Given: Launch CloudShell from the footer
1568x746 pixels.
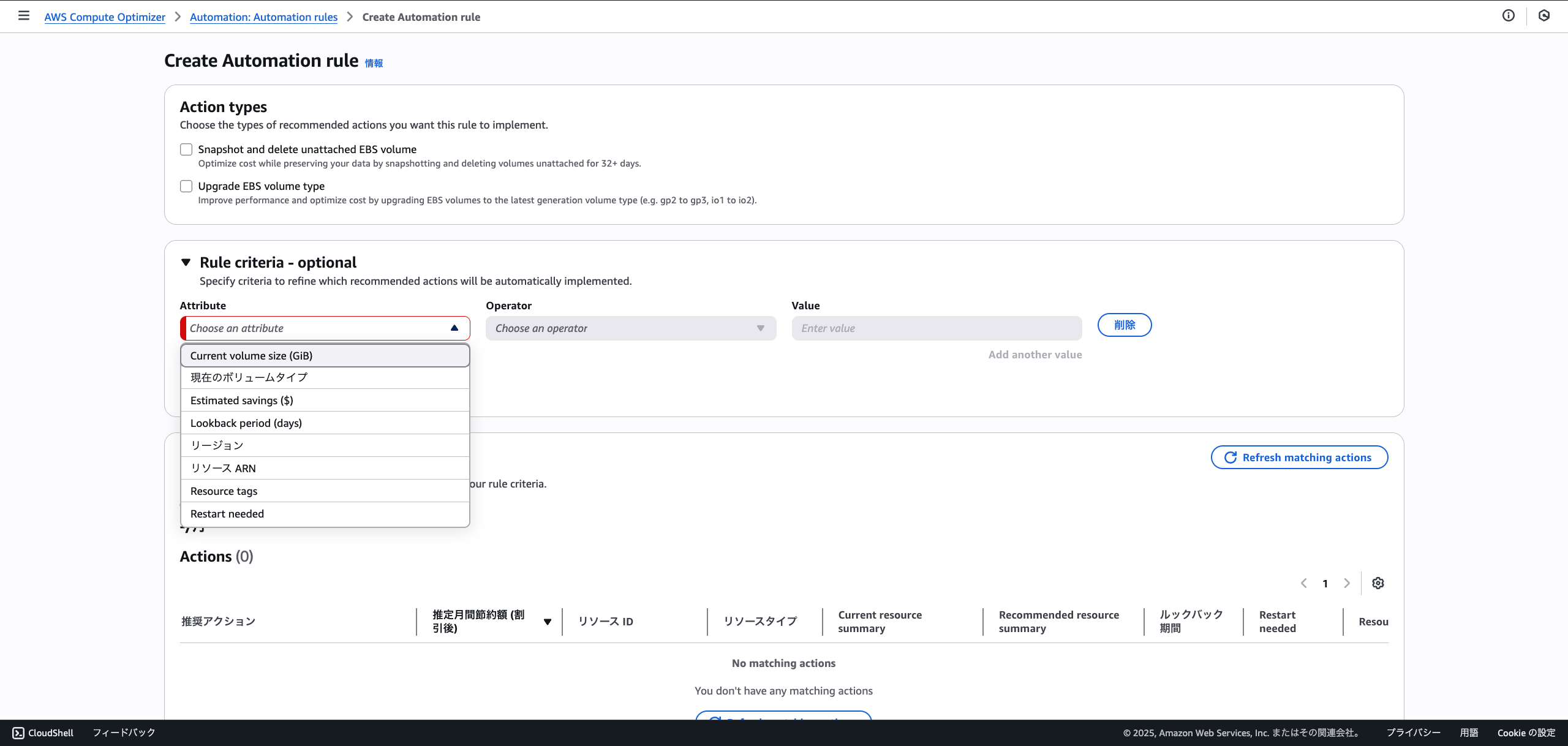Looking at the screenshot, I should pyautogui.click(x=43, y=733).
